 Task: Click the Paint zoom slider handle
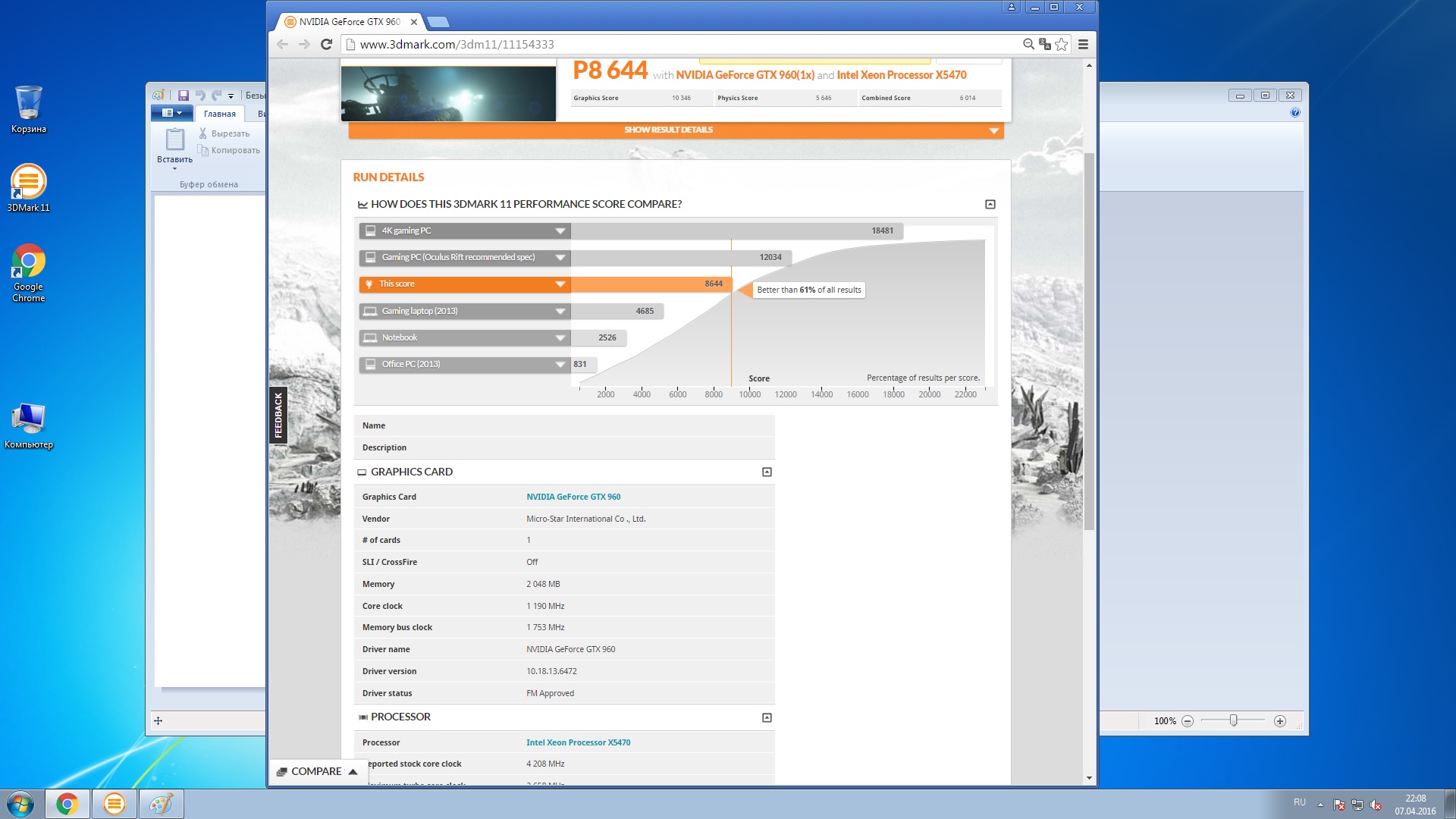1233,720
